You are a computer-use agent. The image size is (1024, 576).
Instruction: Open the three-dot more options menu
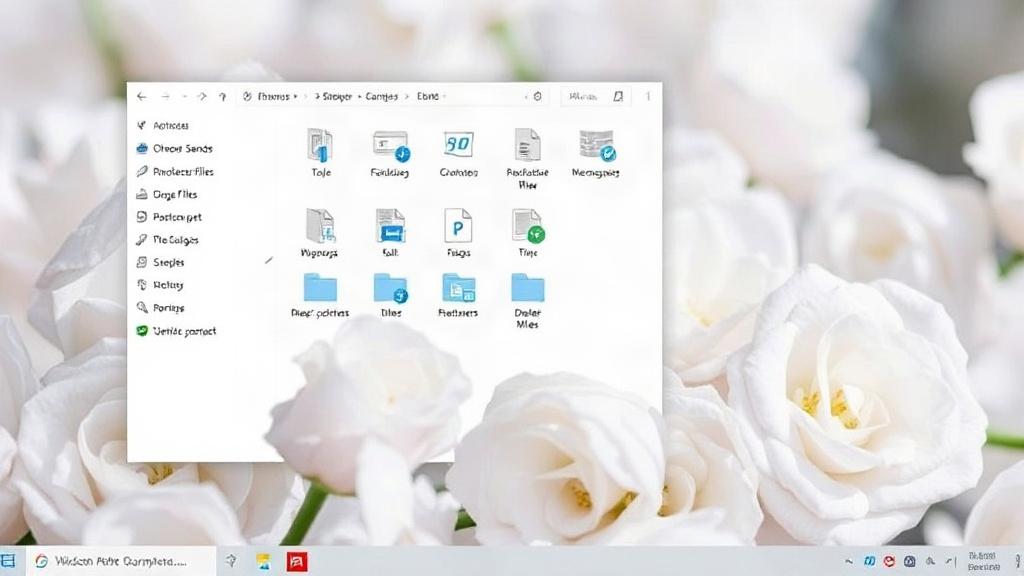click(x=648, y=96)
